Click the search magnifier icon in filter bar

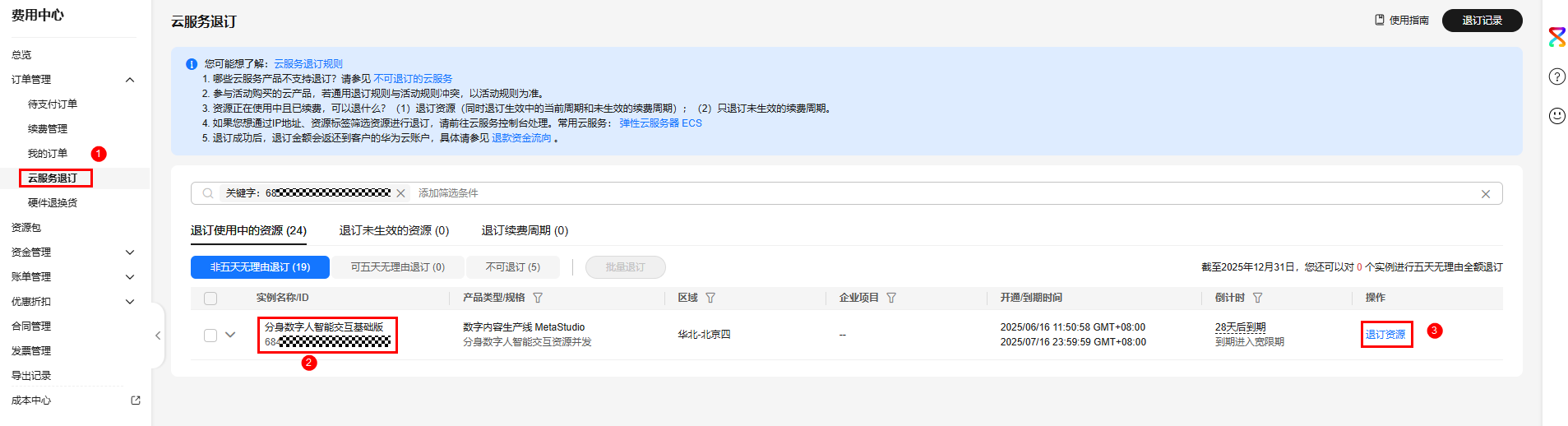208,193
